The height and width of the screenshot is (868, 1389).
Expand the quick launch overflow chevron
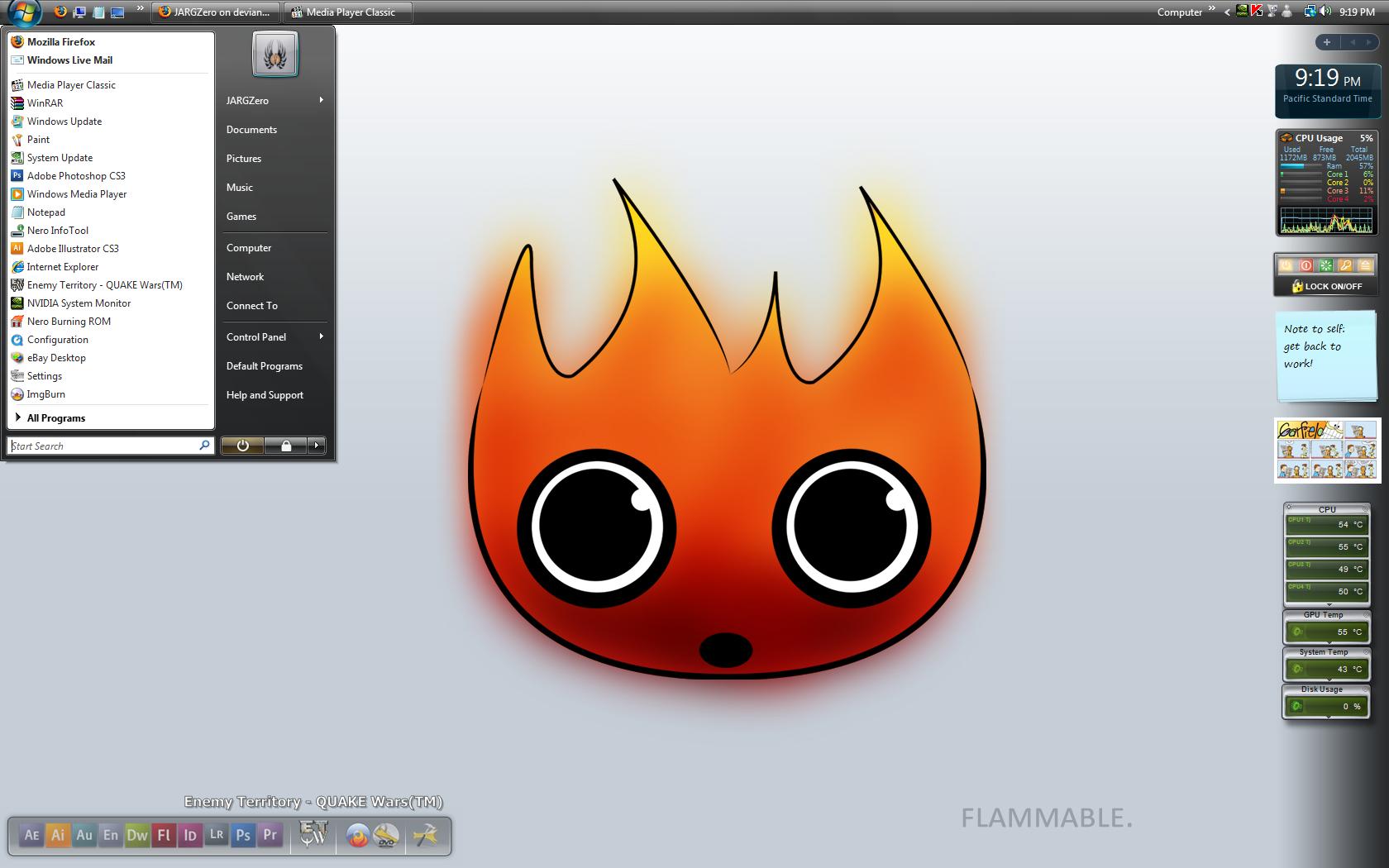click(140, 8)
